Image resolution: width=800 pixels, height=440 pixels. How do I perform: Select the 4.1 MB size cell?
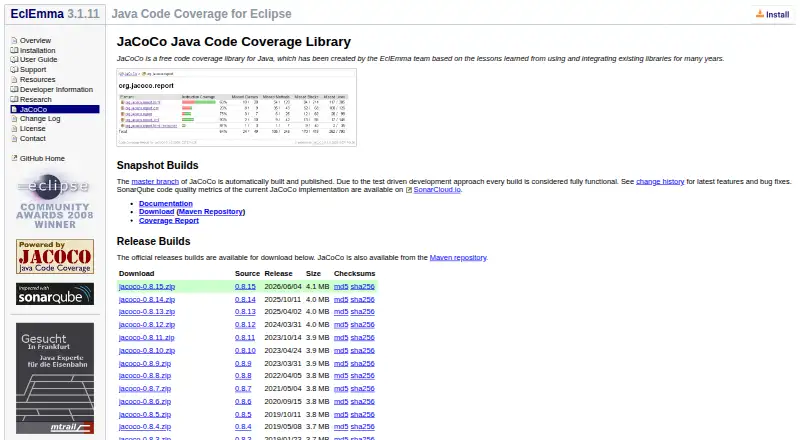(x=317, y=287)
